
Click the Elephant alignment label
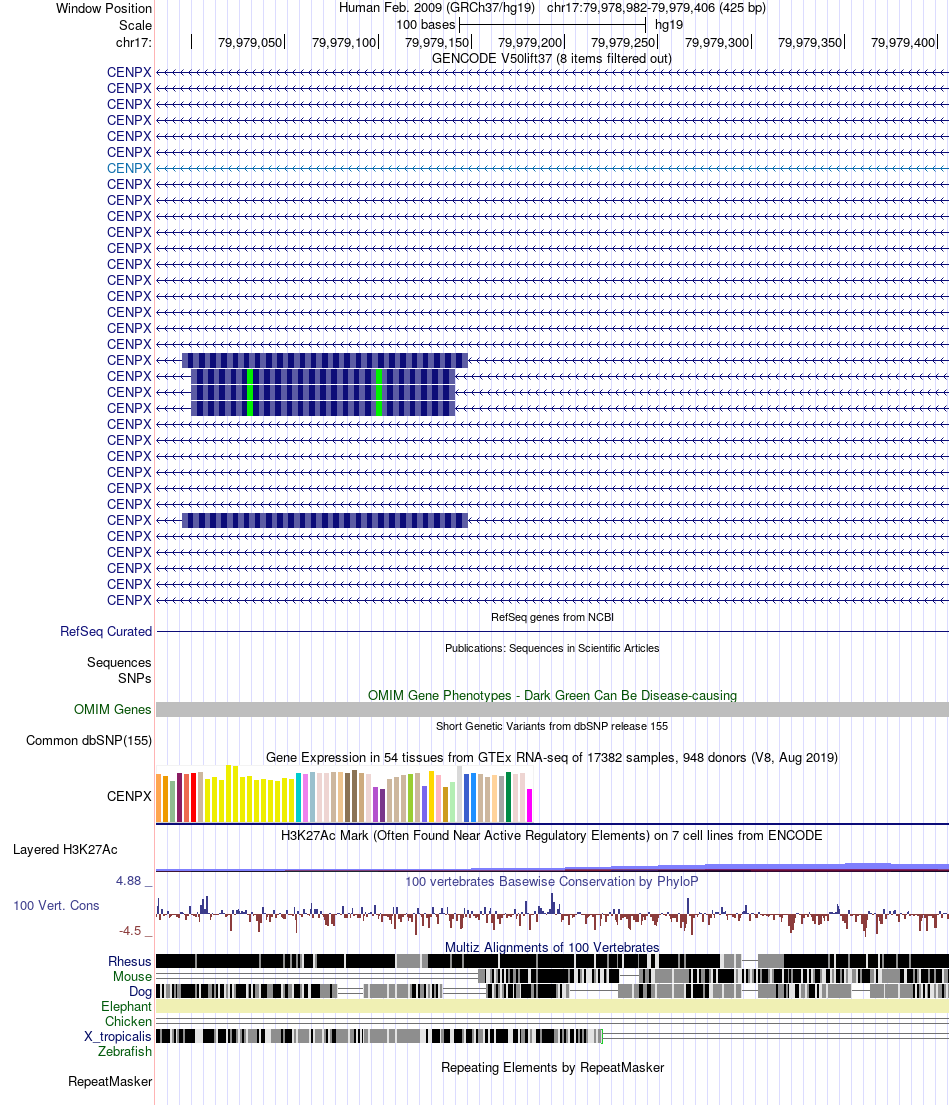click(126, 1006)
